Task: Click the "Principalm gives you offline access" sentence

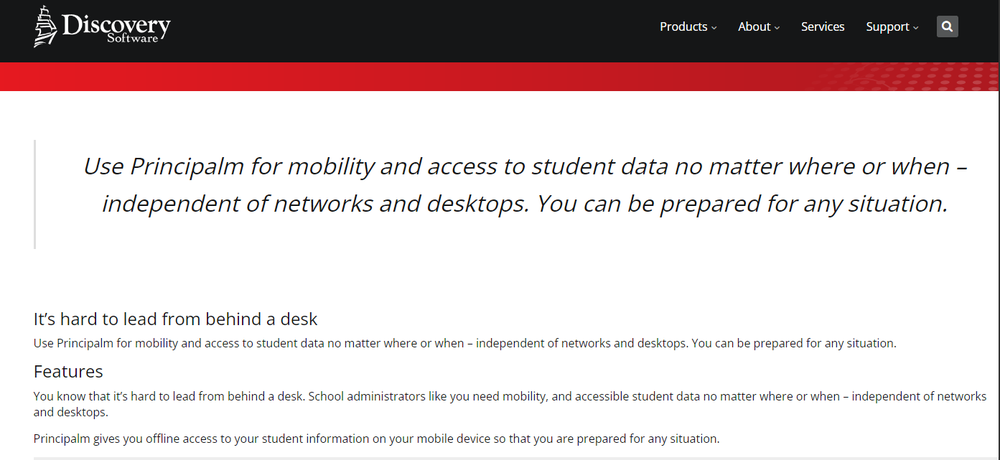Action: tap(376, 439)
